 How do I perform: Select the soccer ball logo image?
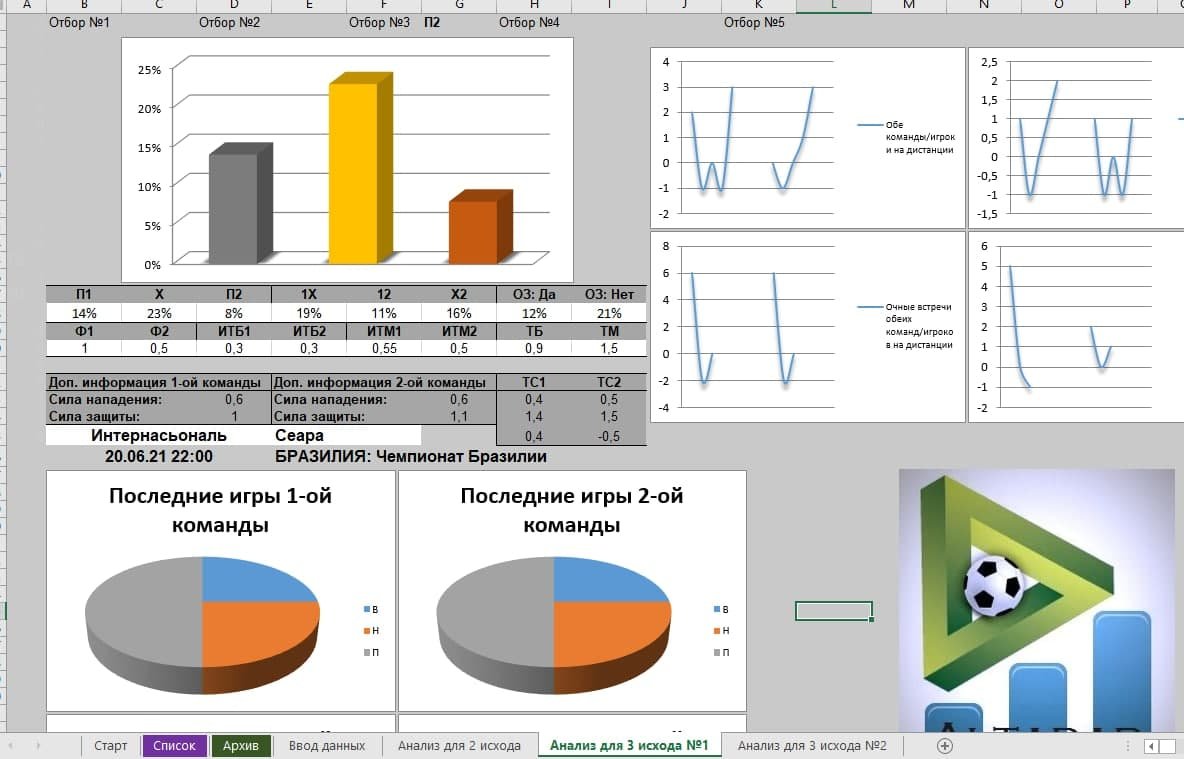coord(1036,600)
